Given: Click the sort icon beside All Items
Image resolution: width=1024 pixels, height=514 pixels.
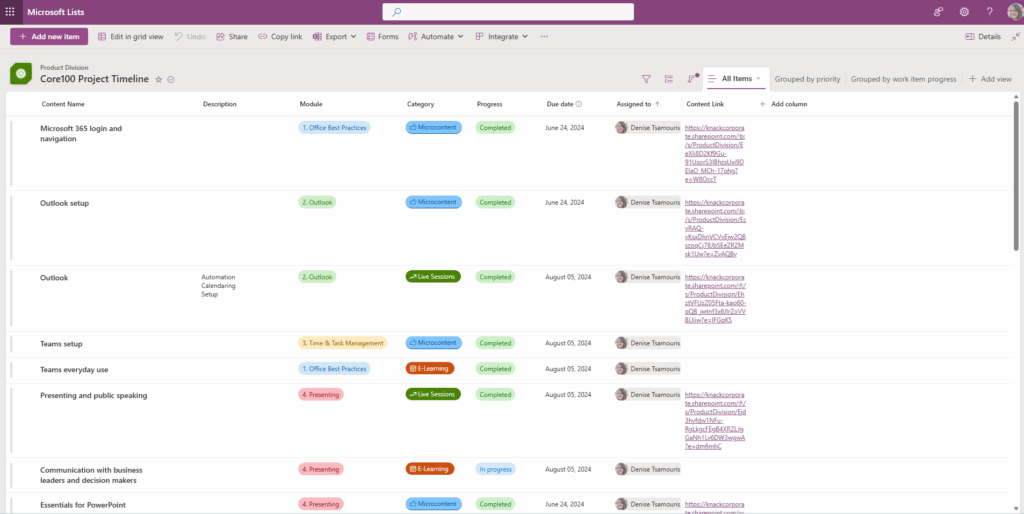Looking at the screenshot, I should pos(692,79).
